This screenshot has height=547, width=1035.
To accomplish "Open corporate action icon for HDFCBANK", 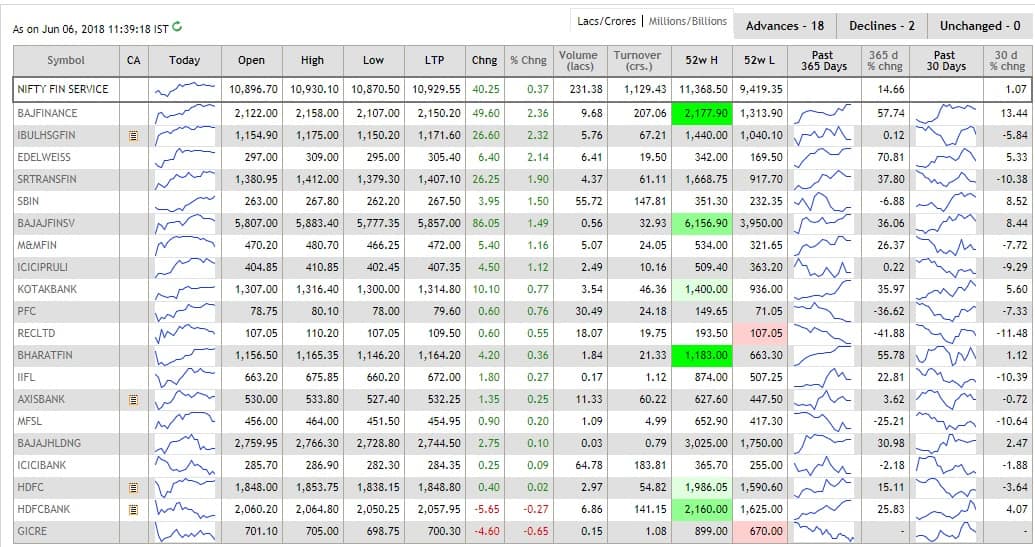I will click(133, 509).
